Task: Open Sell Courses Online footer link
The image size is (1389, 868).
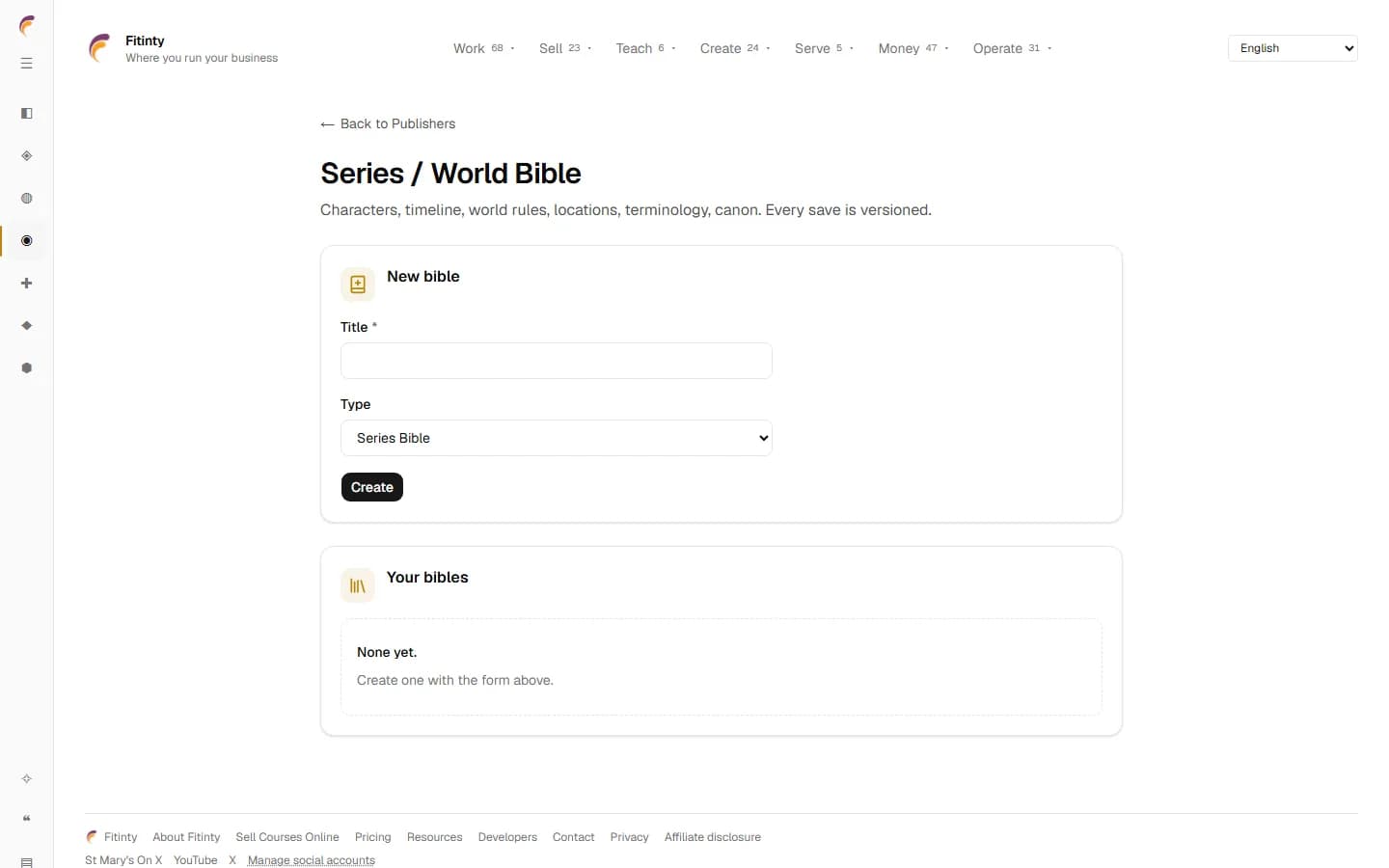Action: tap(287, 837)
